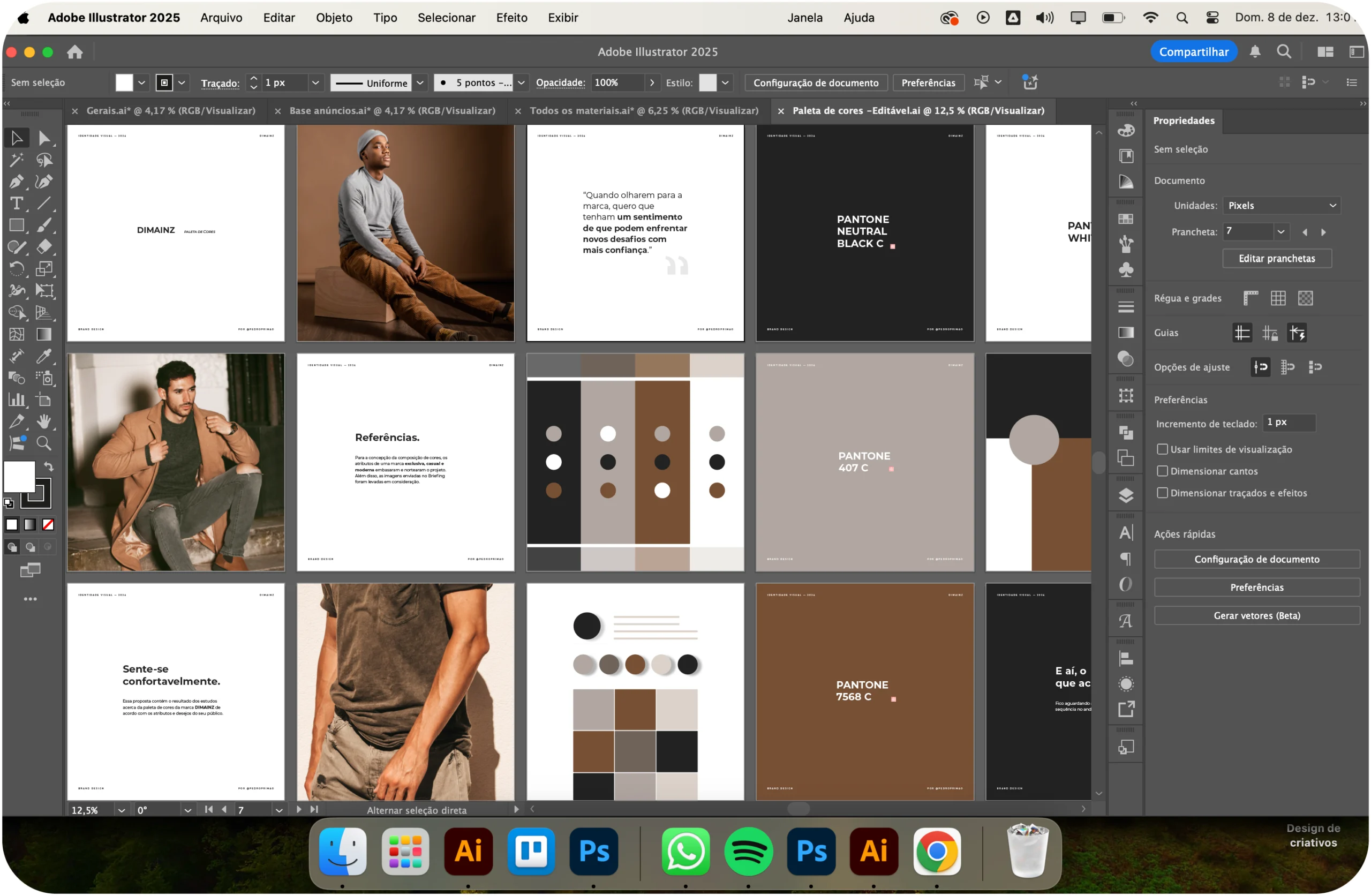The height and width of the screenshot is (896, 1371).
Task: Click Gerar vetores (Beta) button
Action: pyautogui.click(x=1257, y=616)
